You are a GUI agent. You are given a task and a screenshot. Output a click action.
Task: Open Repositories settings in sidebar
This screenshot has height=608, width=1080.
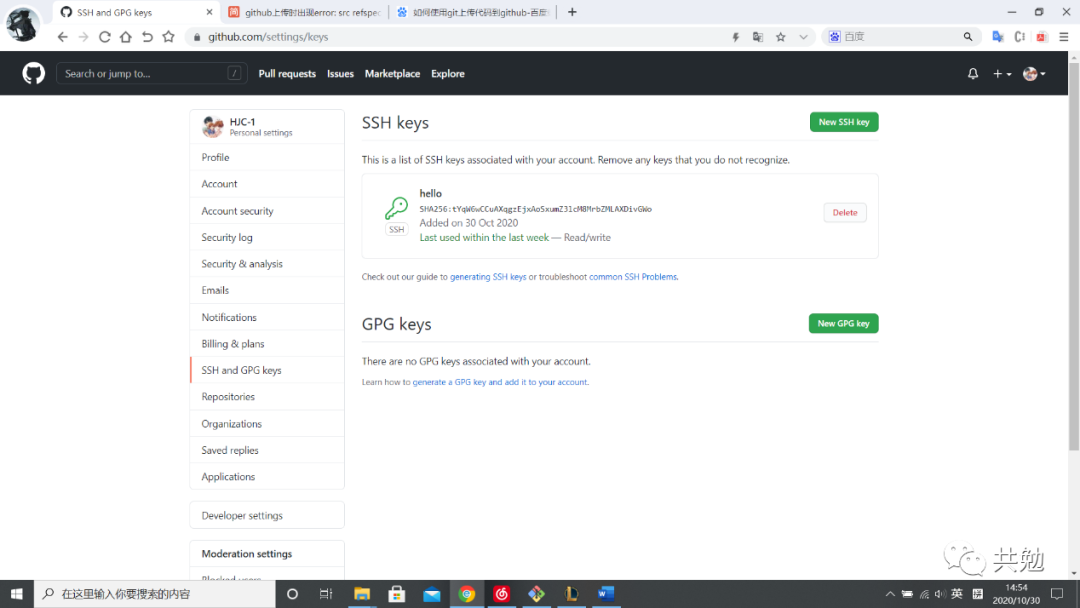267,397
